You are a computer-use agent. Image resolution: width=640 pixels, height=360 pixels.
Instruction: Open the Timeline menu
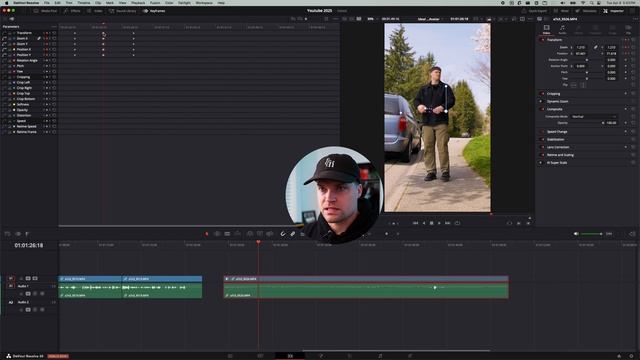click(84, 3)
